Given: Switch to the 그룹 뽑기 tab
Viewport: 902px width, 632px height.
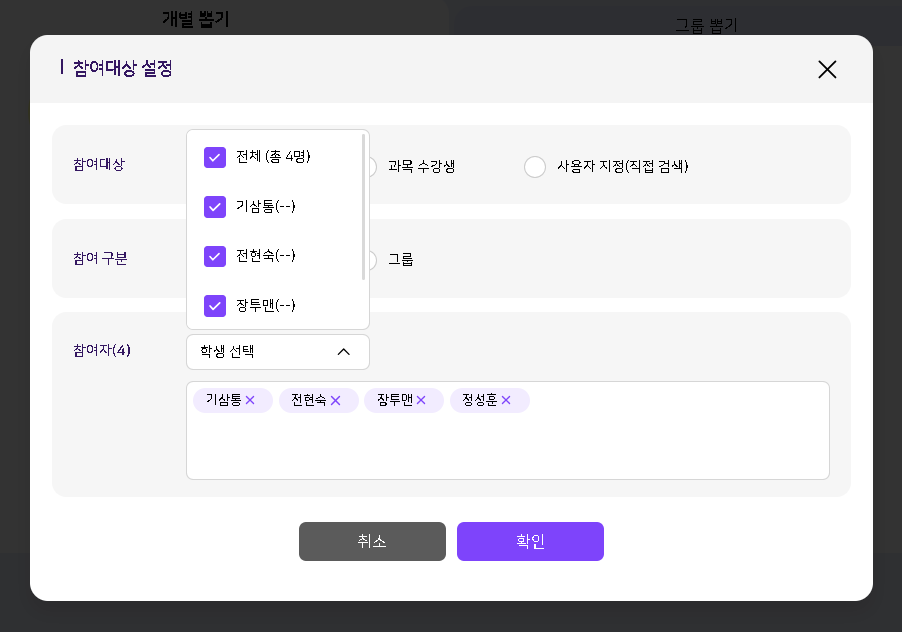Looking at the screenshot, I should point(706,25).
